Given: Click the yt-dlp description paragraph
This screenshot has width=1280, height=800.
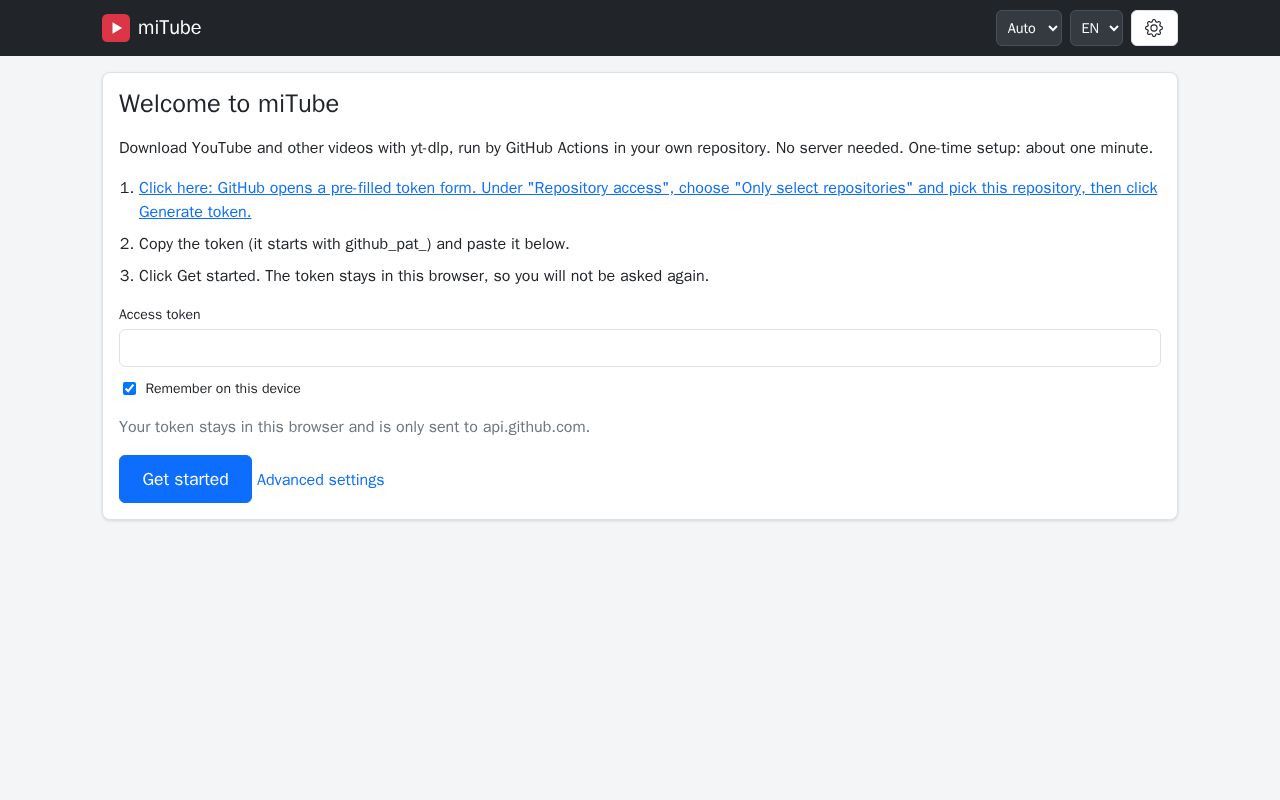Looking at the screenshot, I should click(636, 148).
